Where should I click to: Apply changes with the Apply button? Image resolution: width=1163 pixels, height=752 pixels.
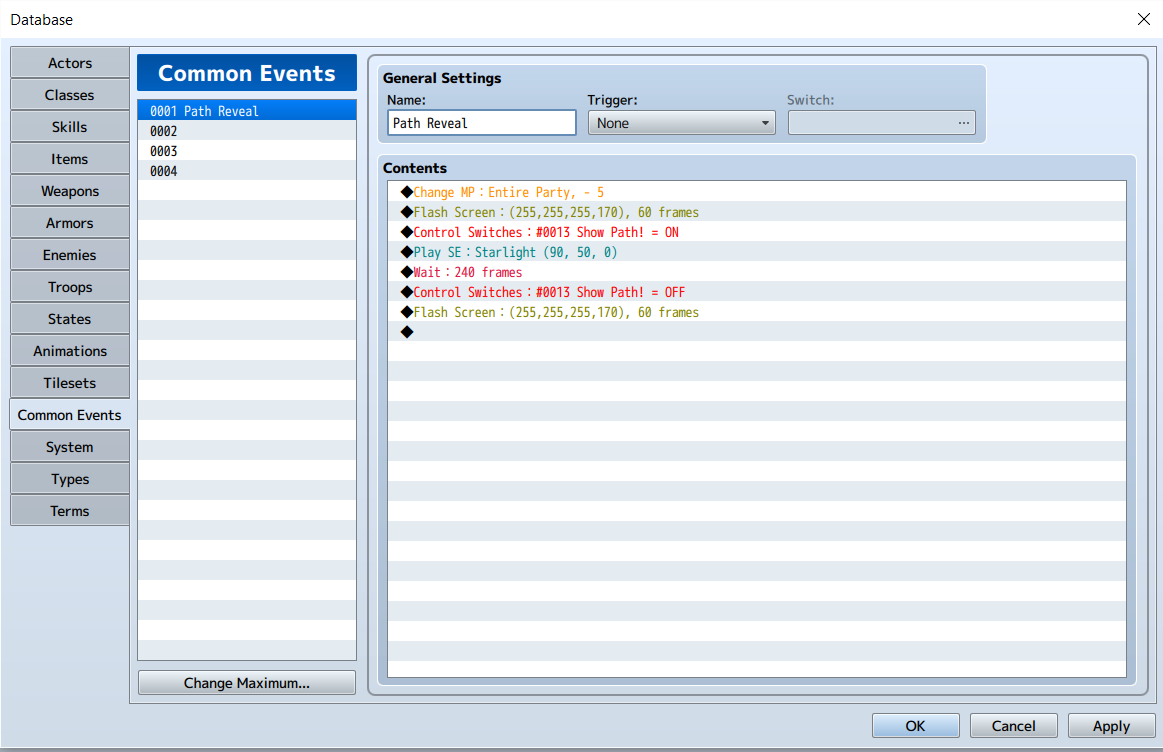(1111, 725)
